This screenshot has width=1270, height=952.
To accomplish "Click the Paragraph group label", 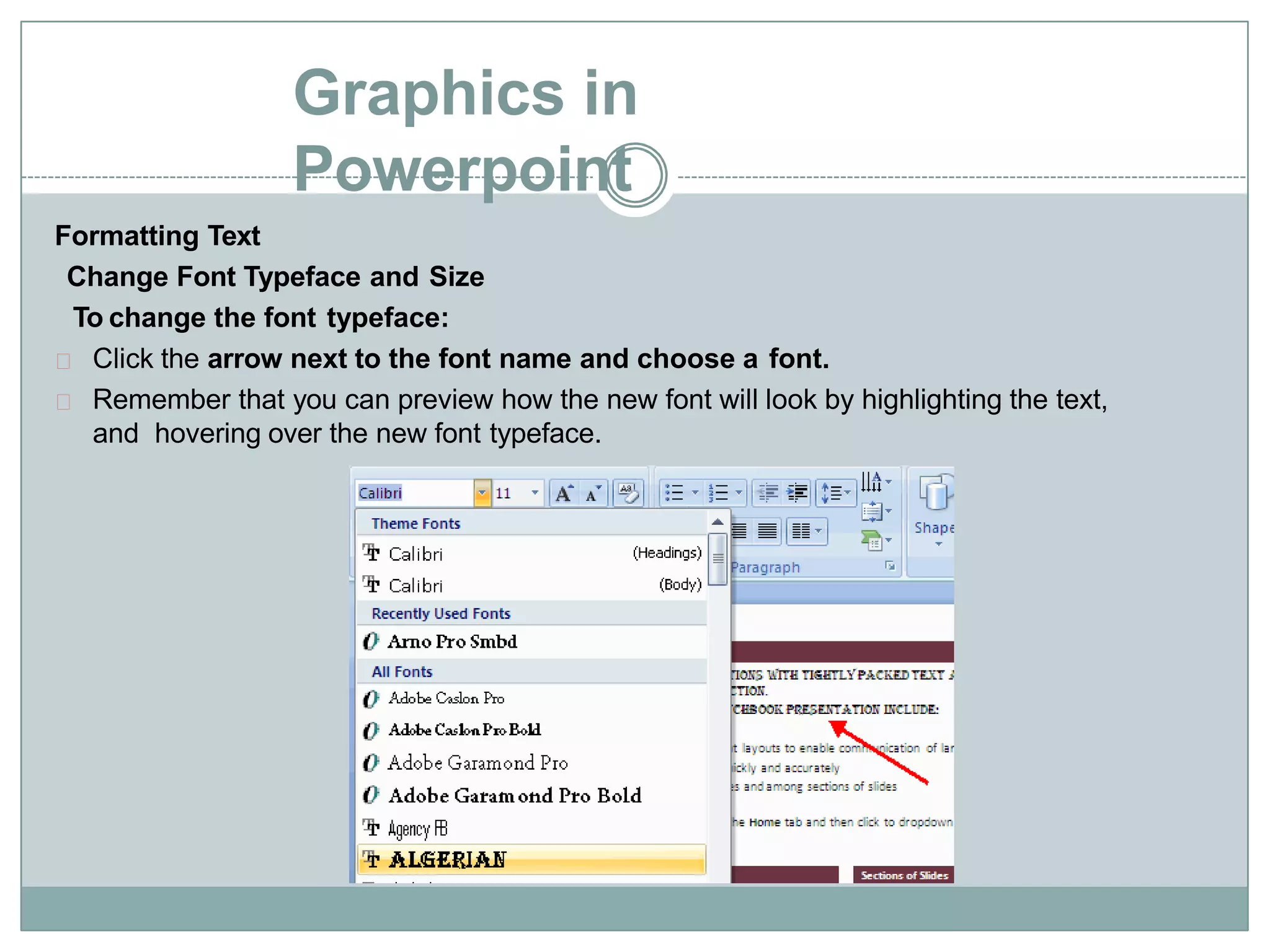I will 765,567.
